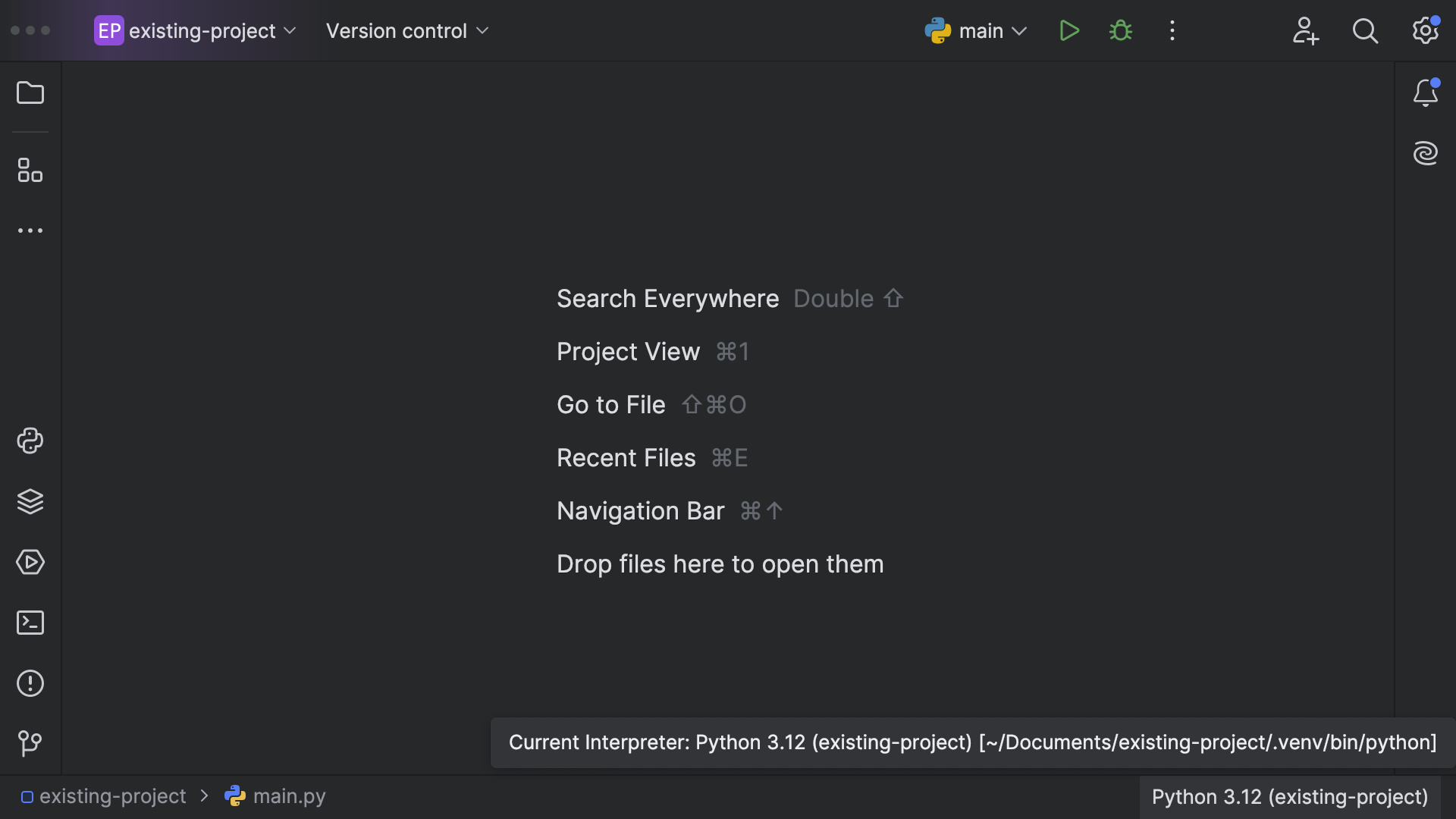The width and height of the screenshot is (1456, 819).
Task: Show notifications via the bell icon
Action: pyautogui.click(x=1426, y=93)
